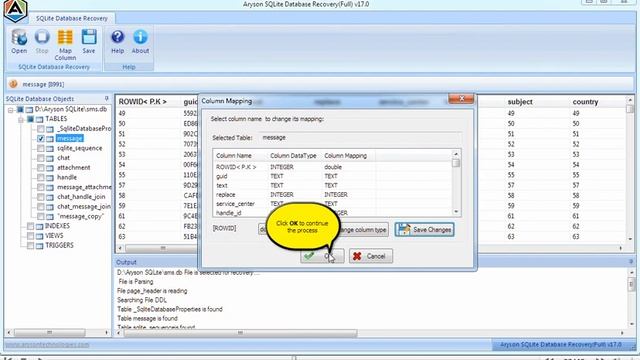
Task: Pin the SQLite Database Objects panel
Action: point(107,98)
